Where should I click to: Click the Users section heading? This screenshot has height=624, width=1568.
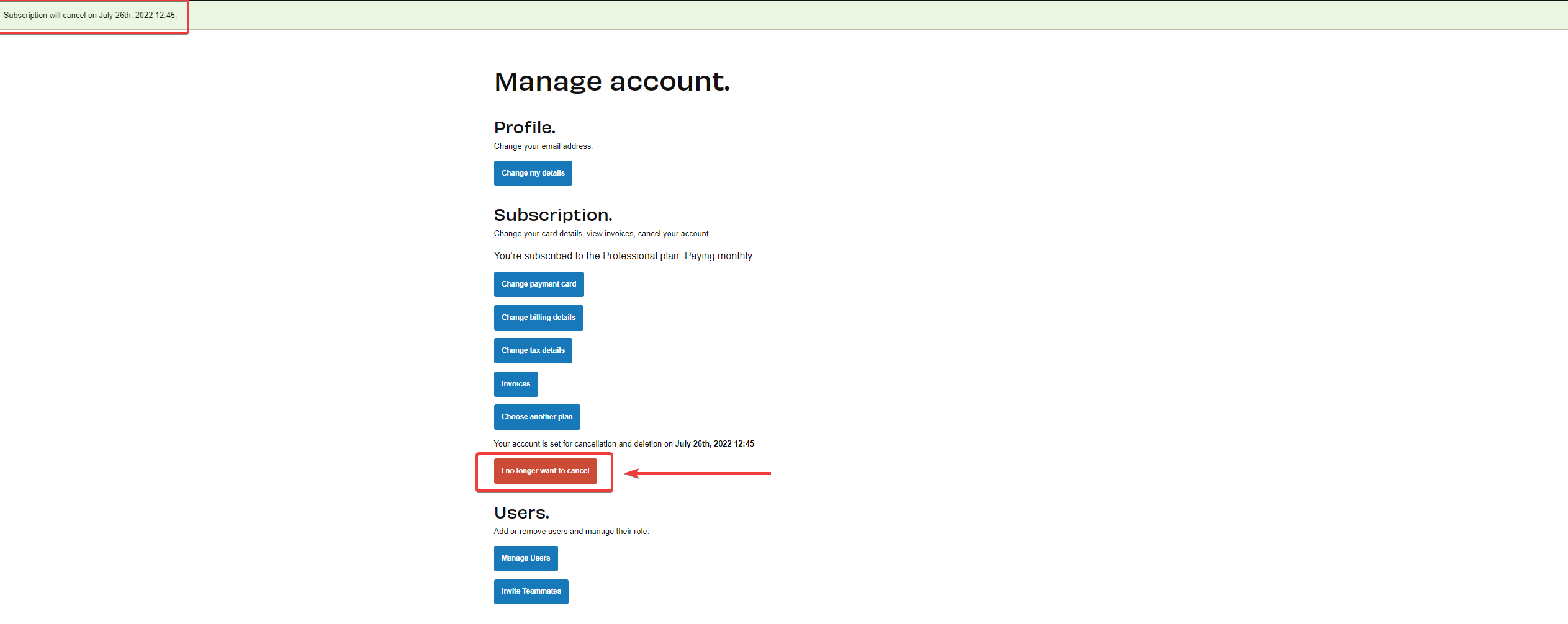coord(521,513)
